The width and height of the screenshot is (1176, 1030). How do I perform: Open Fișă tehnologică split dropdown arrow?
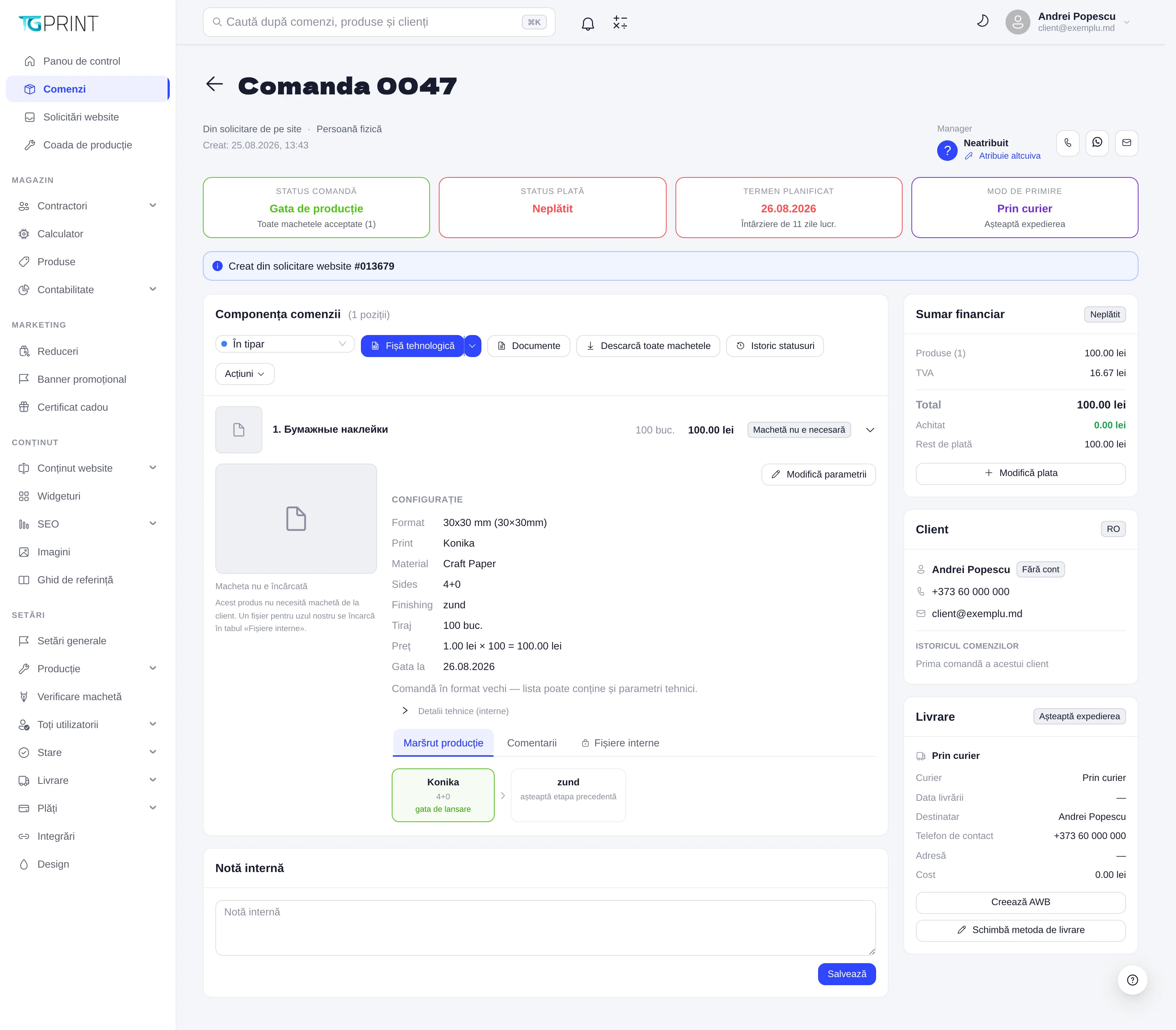[473, 346]
